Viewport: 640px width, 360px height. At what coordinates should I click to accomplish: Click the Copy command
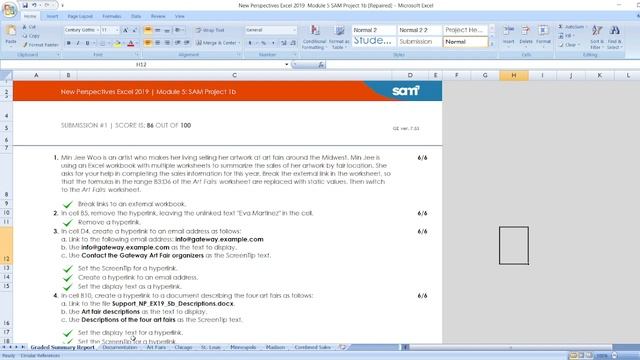coord(31,36)
